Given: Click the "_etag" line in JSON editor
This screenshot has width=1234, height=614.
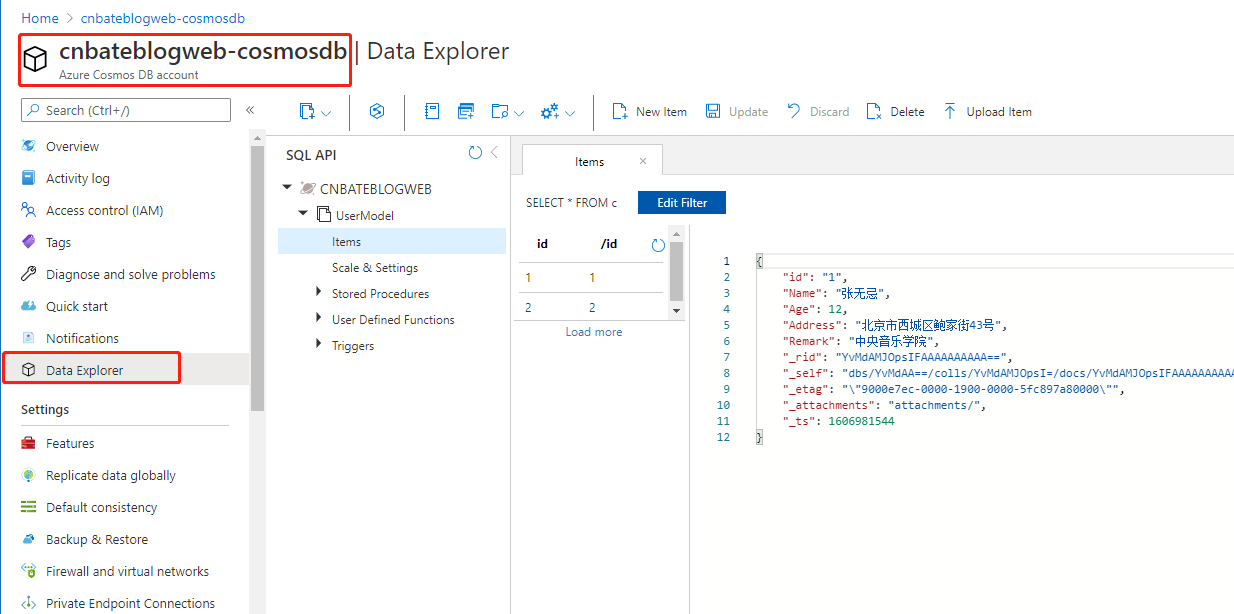Looking at the screenshot, I should [953, 389].
